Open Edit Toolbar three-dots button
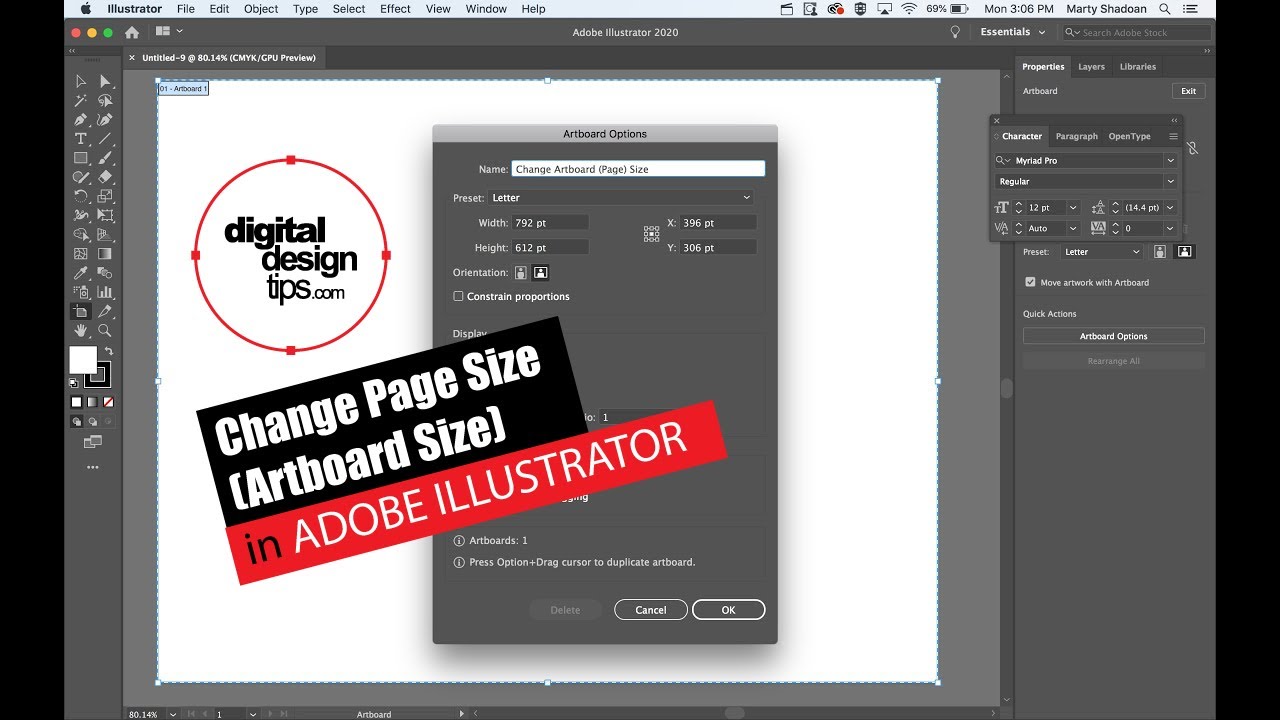 coord(93,467)
